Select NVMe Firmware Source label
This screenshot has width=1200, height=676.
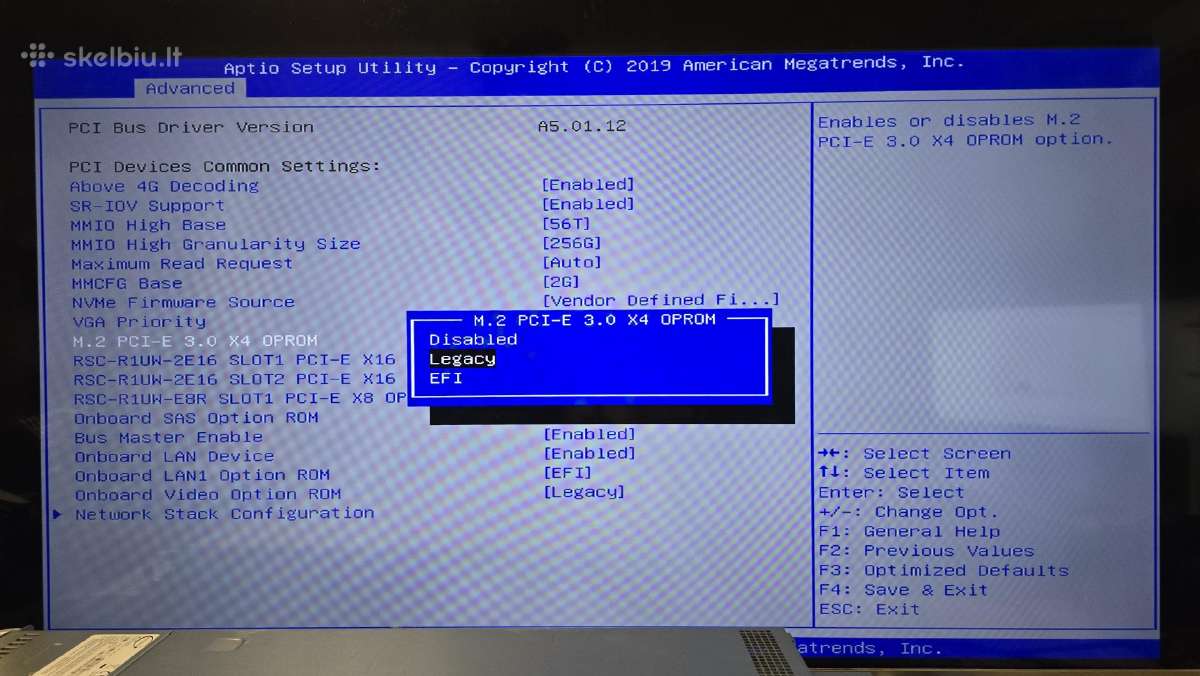point(183,302)
